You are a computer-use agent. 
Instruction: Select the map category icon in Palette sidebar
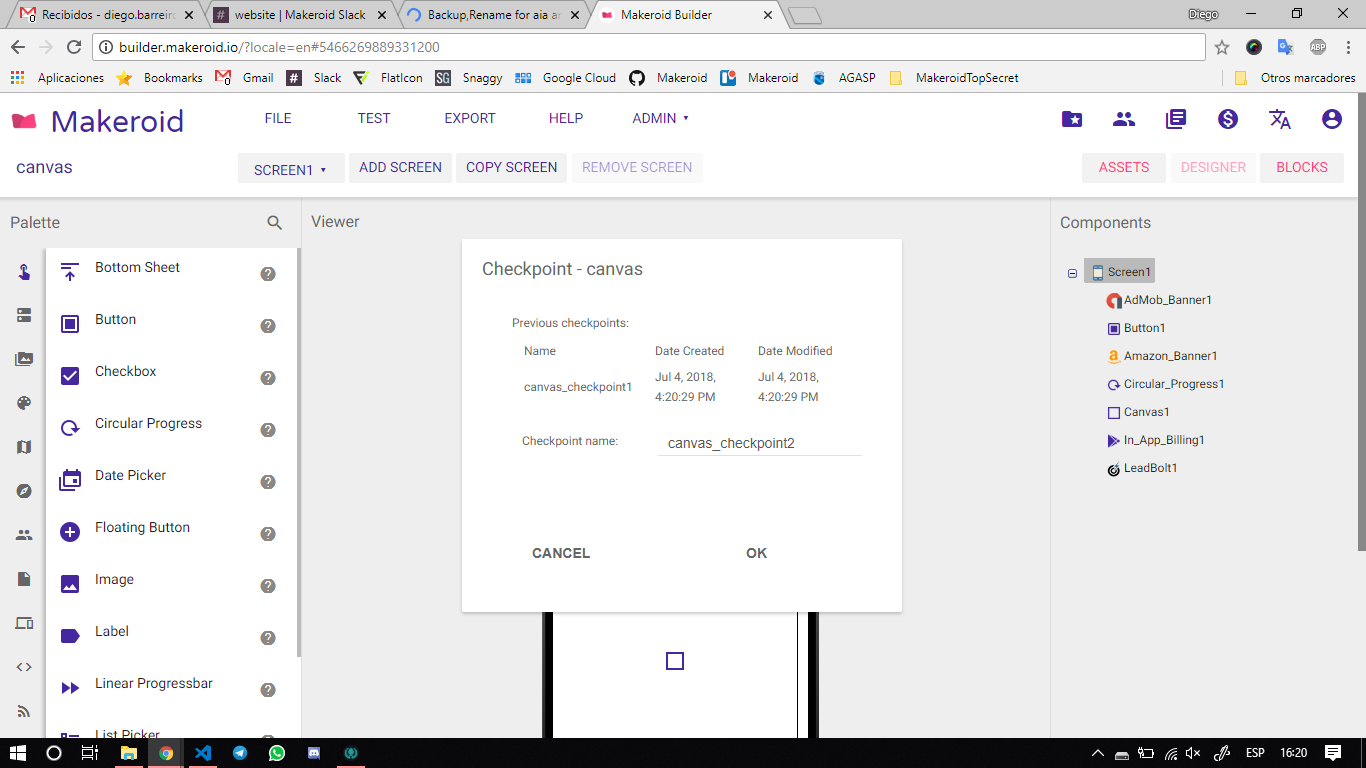24,447
